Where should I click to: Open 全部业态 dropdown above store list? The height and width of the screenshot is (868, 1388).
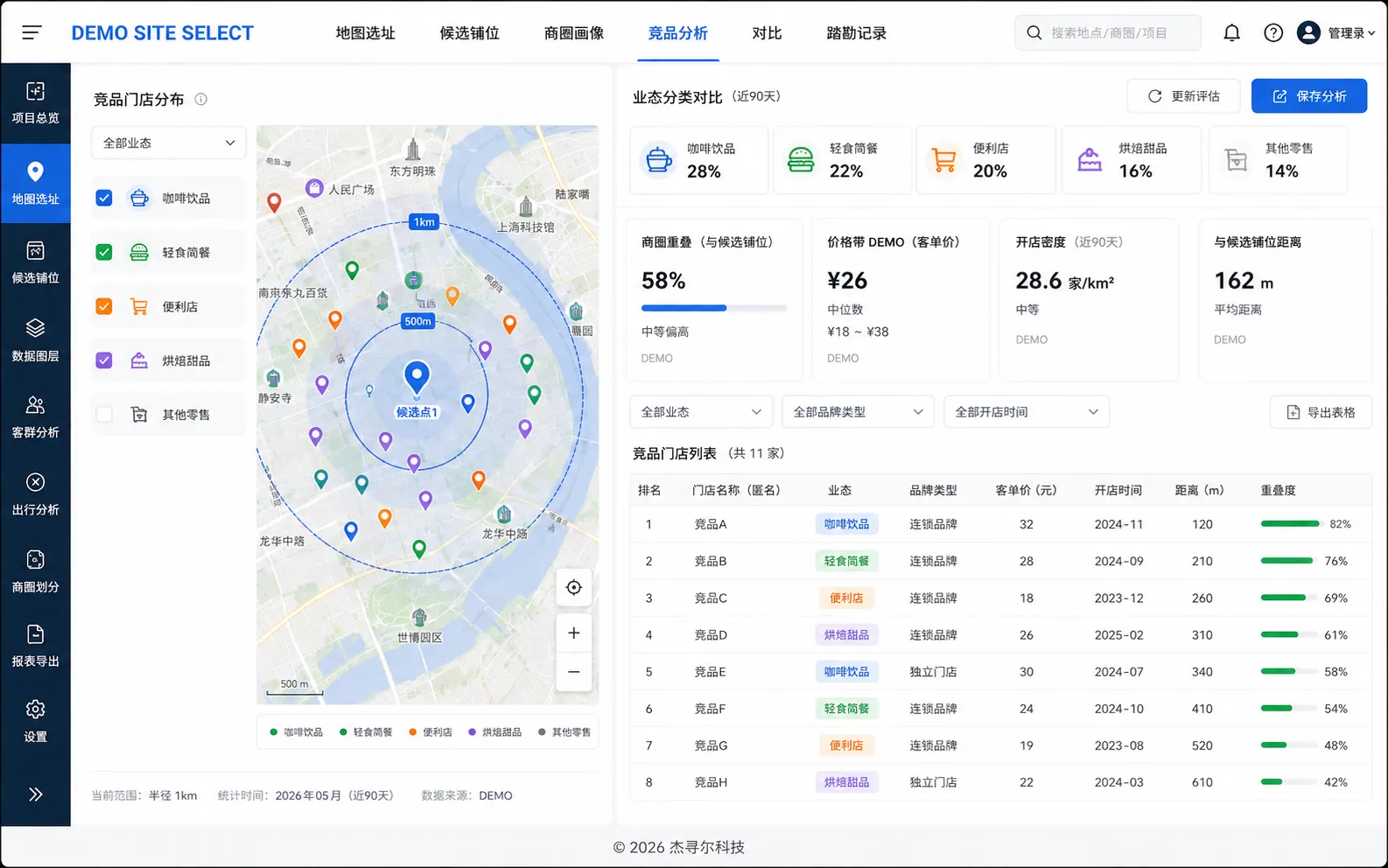[701, 411]
